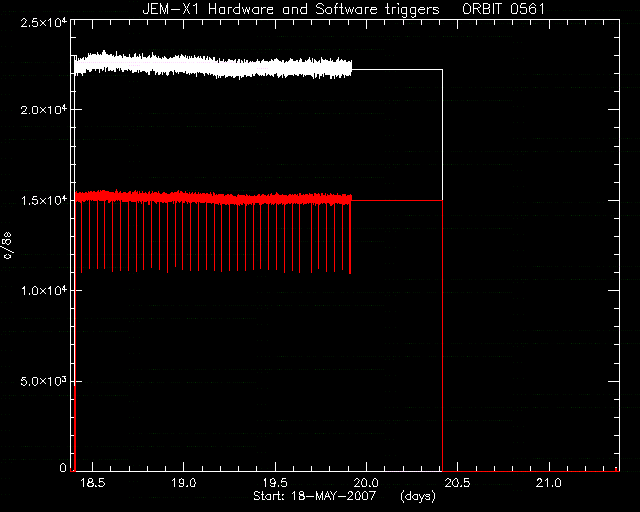
Task: Click the 2.5×10⁴ y-axis label
Action: 44,22
